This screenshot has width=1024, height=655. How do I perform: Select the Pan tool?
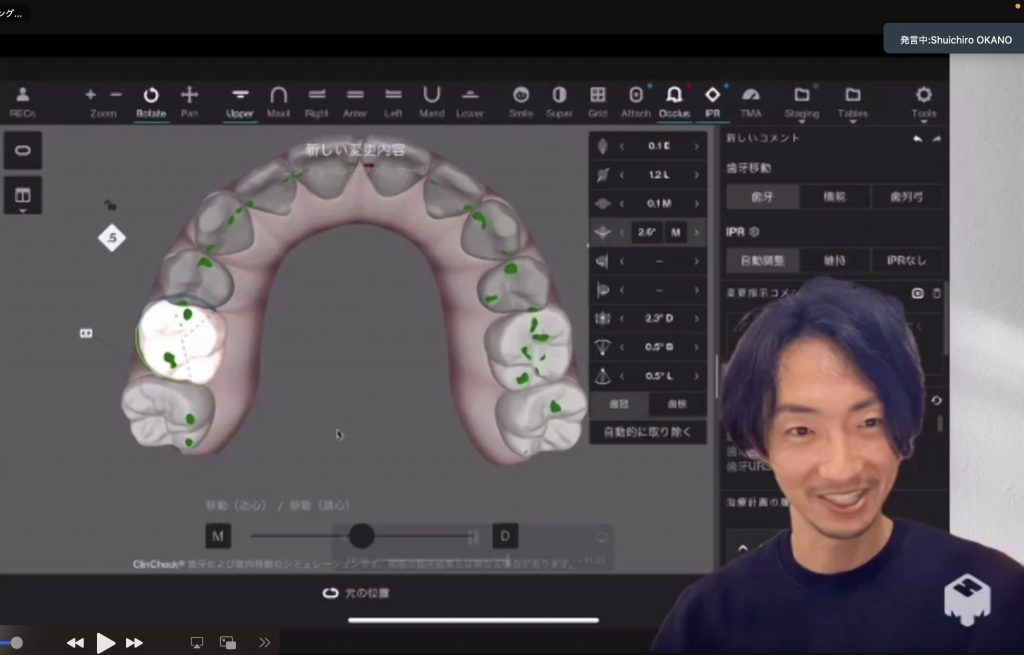(189, 102)
